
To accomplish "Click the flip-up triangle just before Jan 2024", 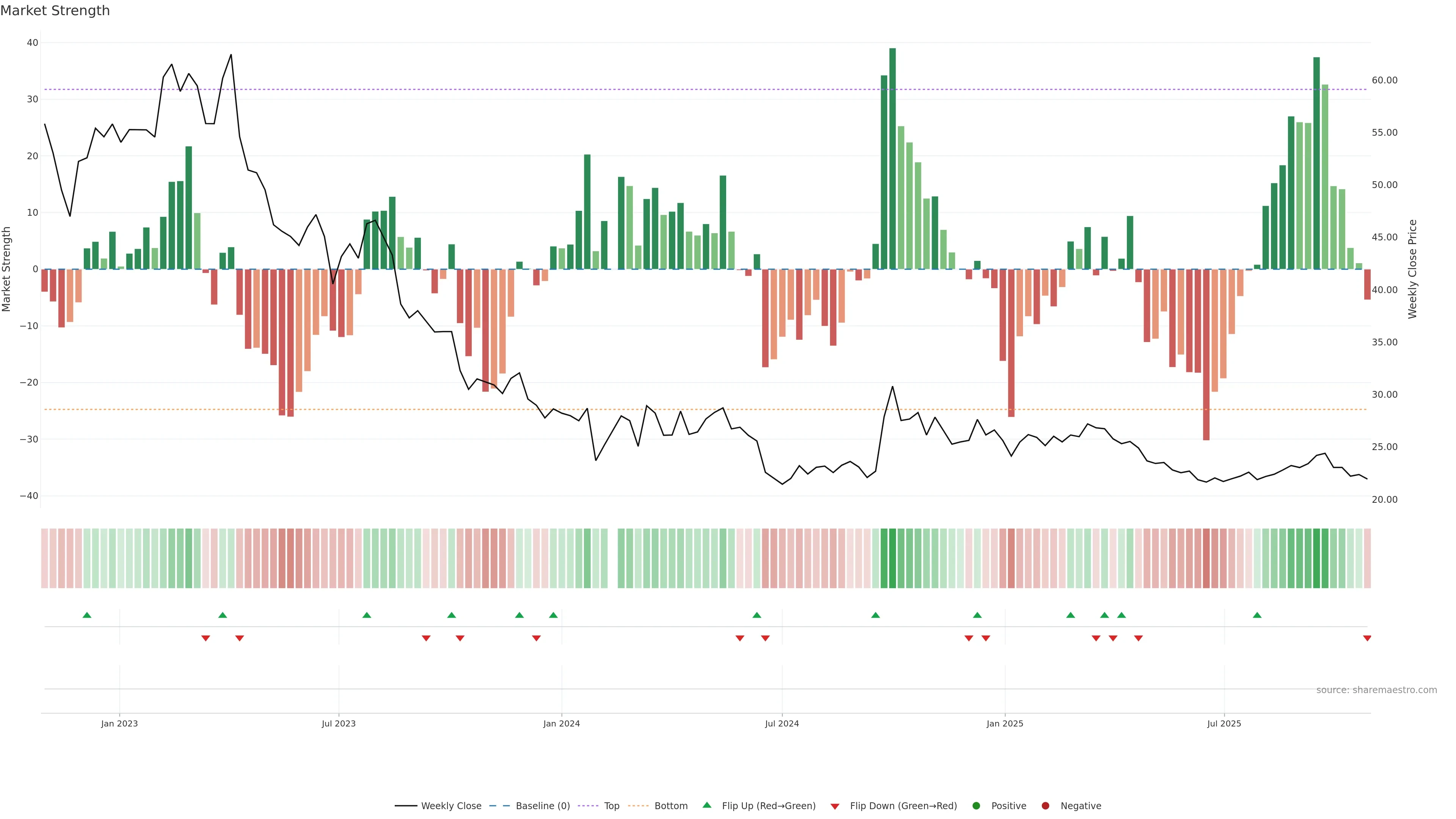I will [x=553, y=615].
